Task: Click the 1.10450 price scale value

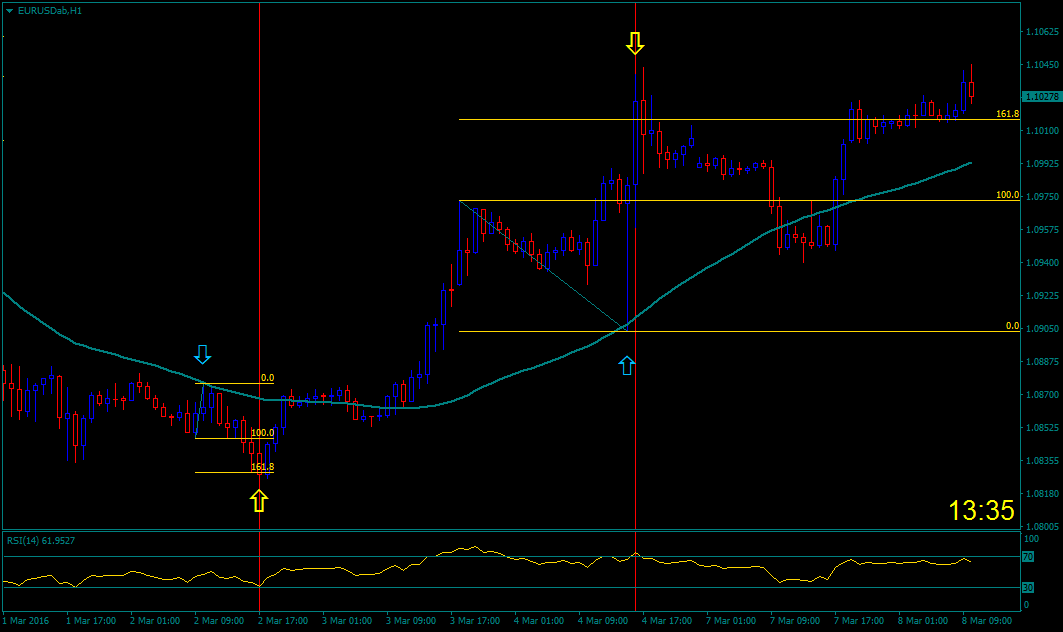Action: pyautogui.click(x=1042, y=65)
